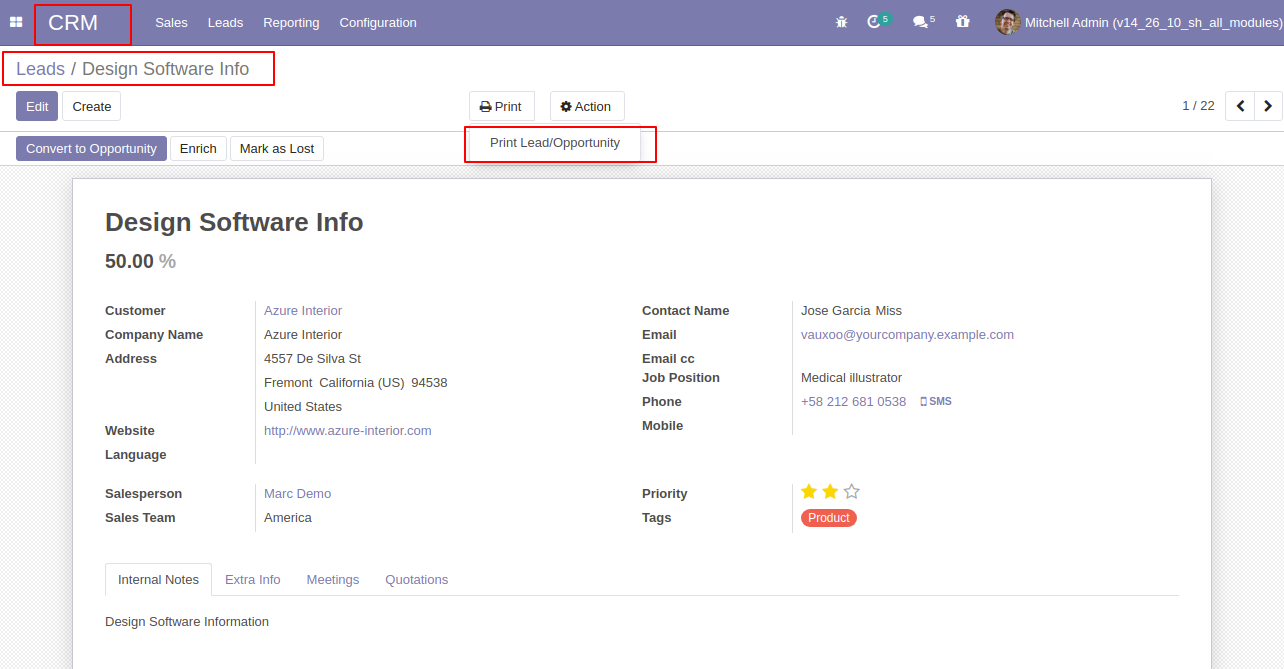Click the 50.00 probability value
This screenshot has width=1284, height=669.
[129, 261]
